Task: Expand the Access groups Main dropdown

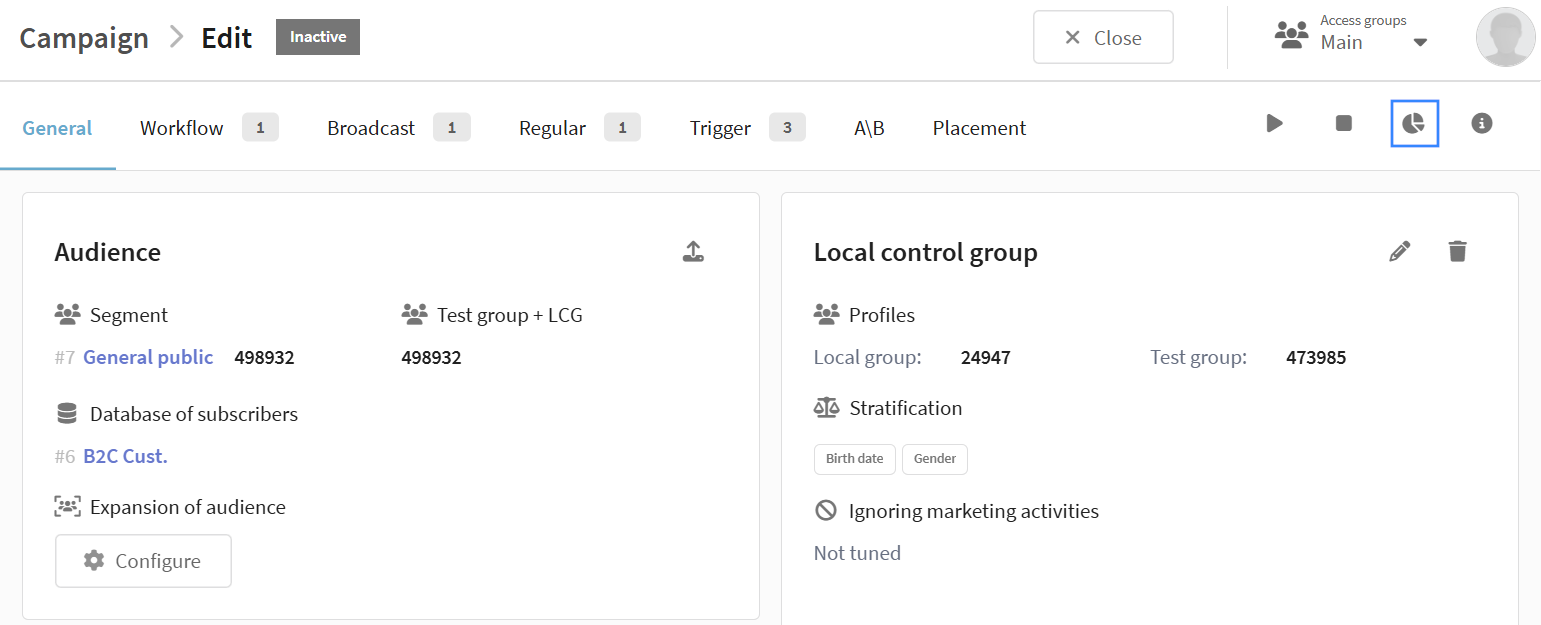Action: (1419, 42)
